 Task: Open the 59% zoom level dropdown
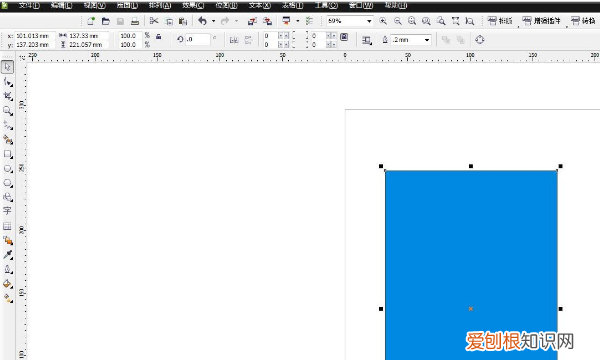[369, 21]
